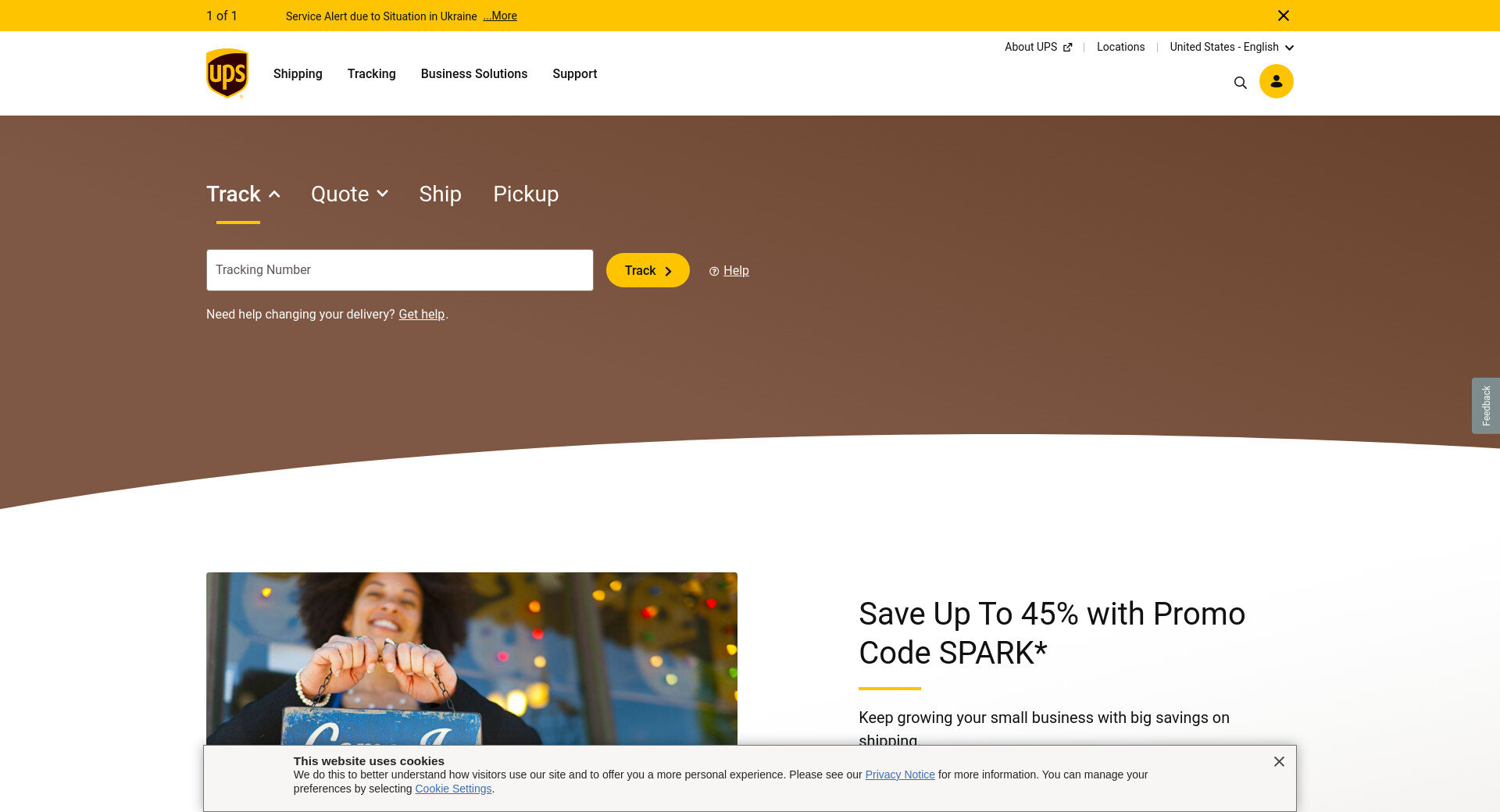Click the yellow Track button

pos(648,270)
